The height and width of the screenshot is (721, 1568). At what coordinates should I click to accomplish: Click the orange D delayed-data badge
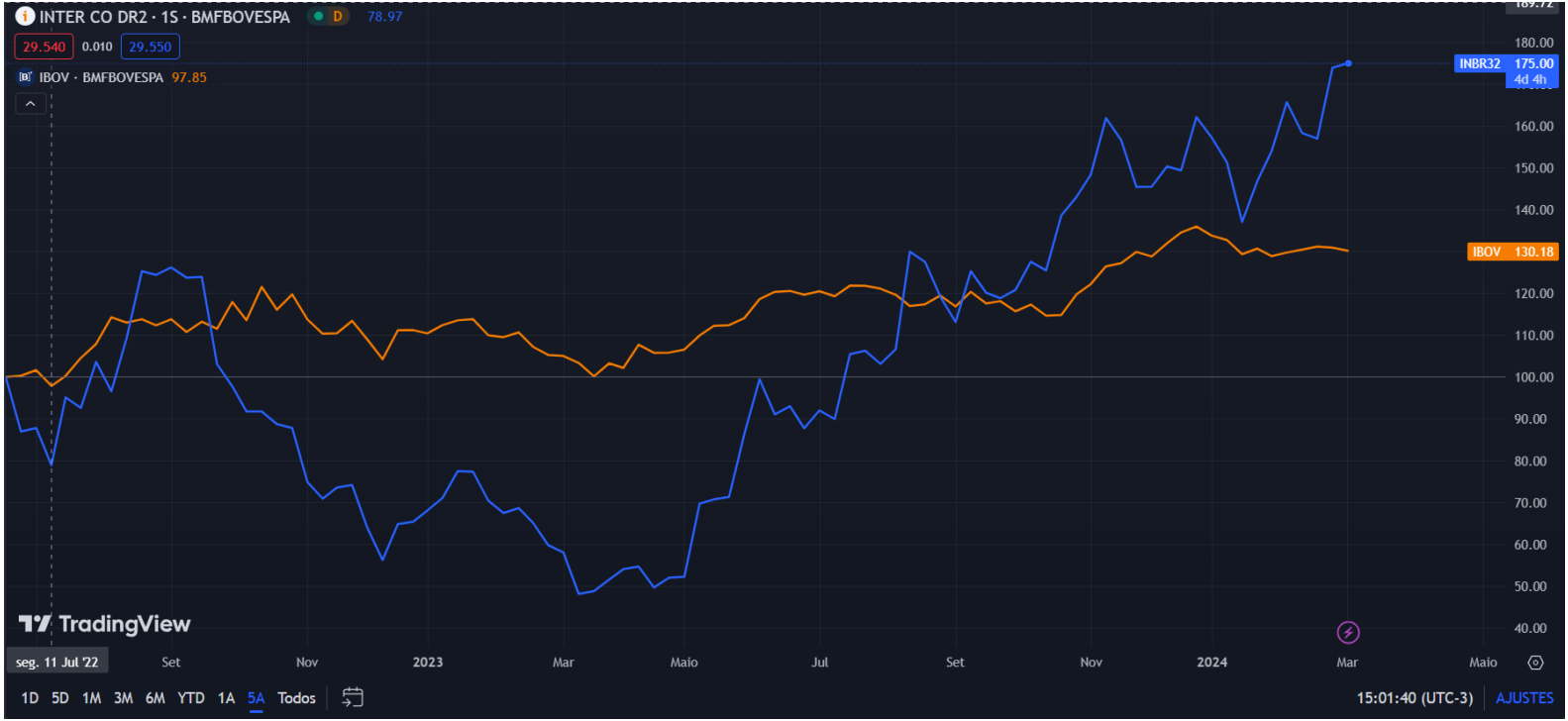338,17
